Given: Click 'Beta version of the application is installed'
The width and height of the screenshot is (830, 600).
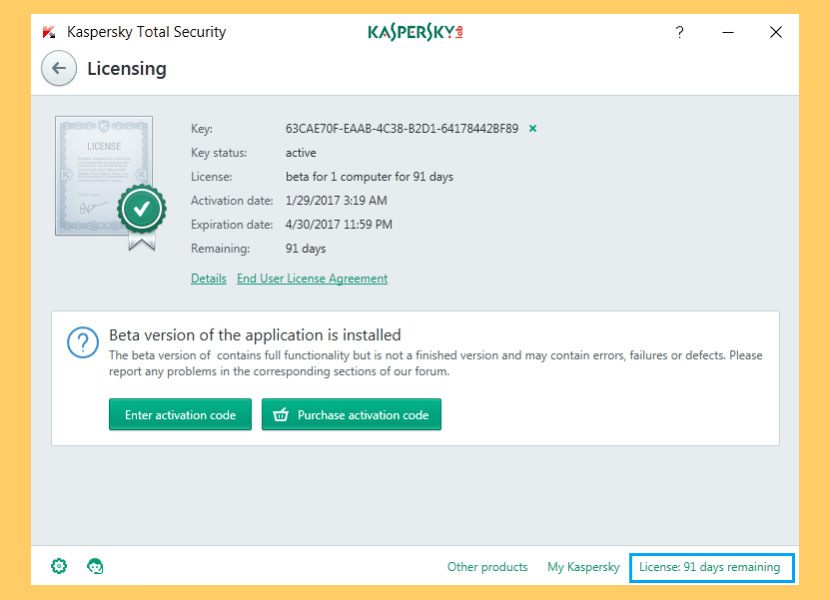Looking at the screenshot, I should coord(255,335).
